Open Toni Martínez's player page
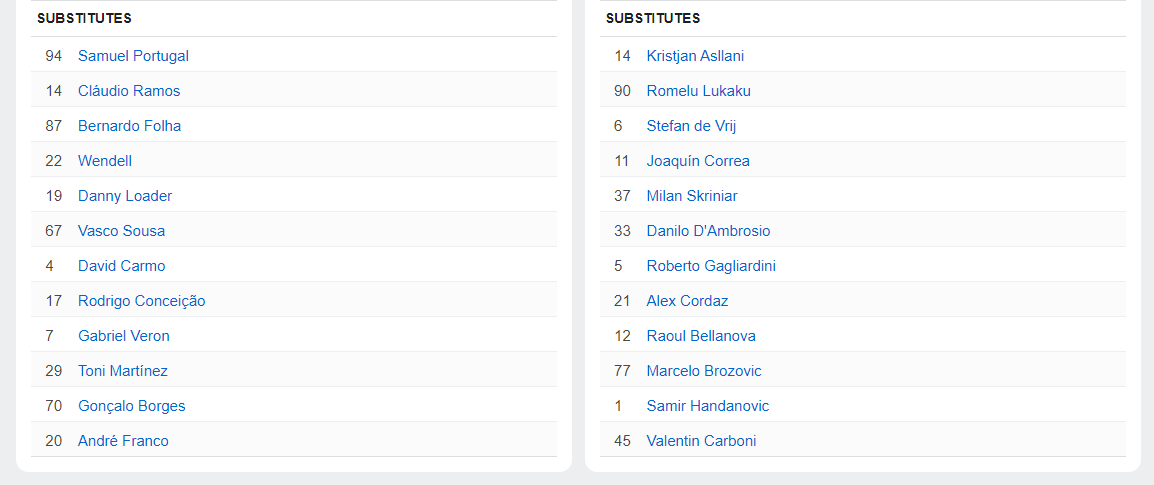 pyautogui.click(x=123, y=371)
